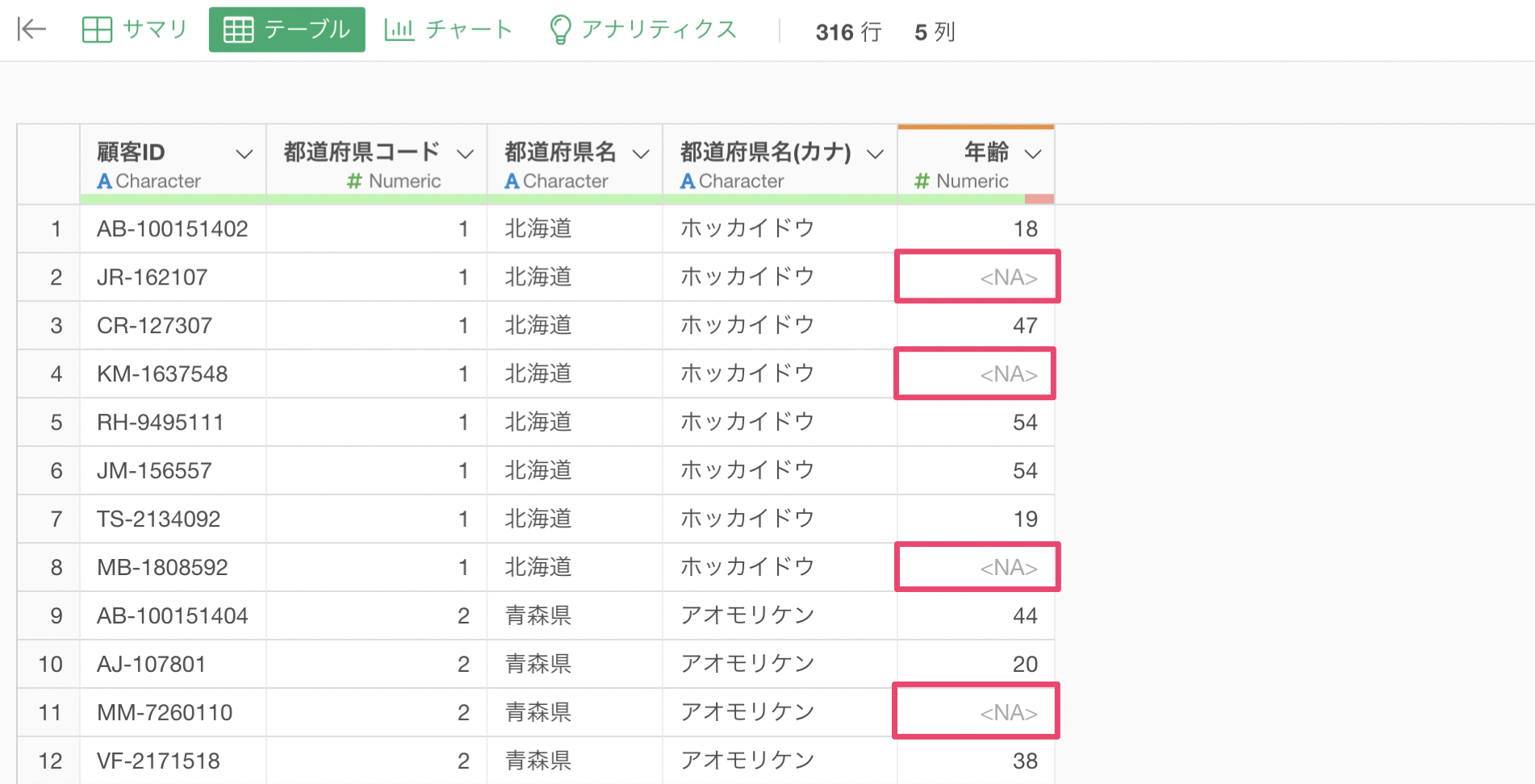Click row number 9 header
Image resolution: width=1535 pixels, height=784 pixels.
click(56, 616)
